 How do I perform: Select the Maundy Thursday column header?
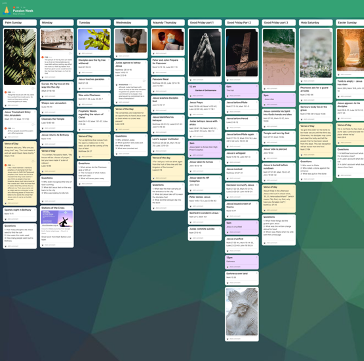pyautogui.click(x=168, y=23)
